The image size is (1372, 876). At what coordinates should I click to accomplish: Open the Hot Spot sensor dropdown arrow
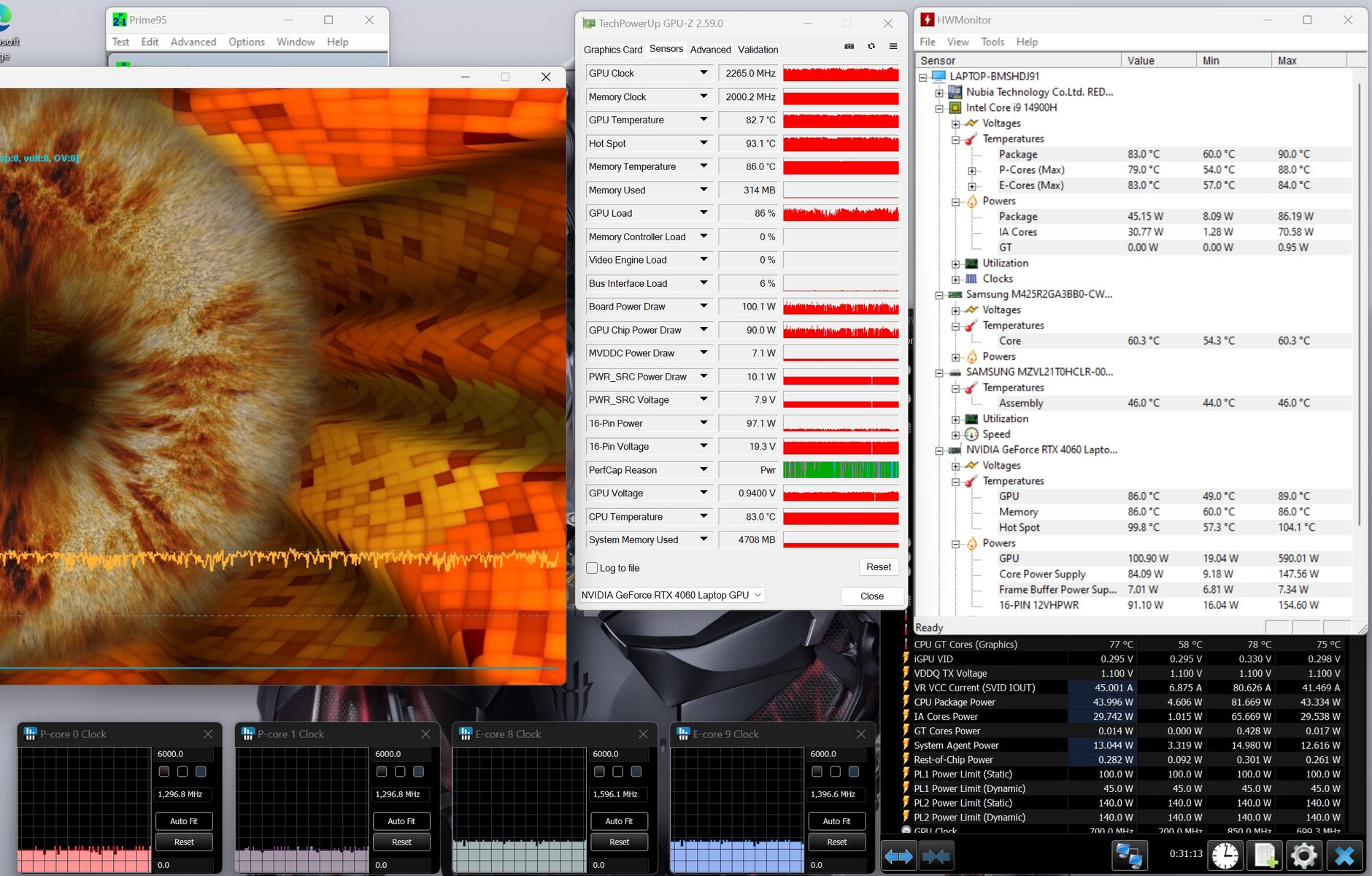pos(704,143)
